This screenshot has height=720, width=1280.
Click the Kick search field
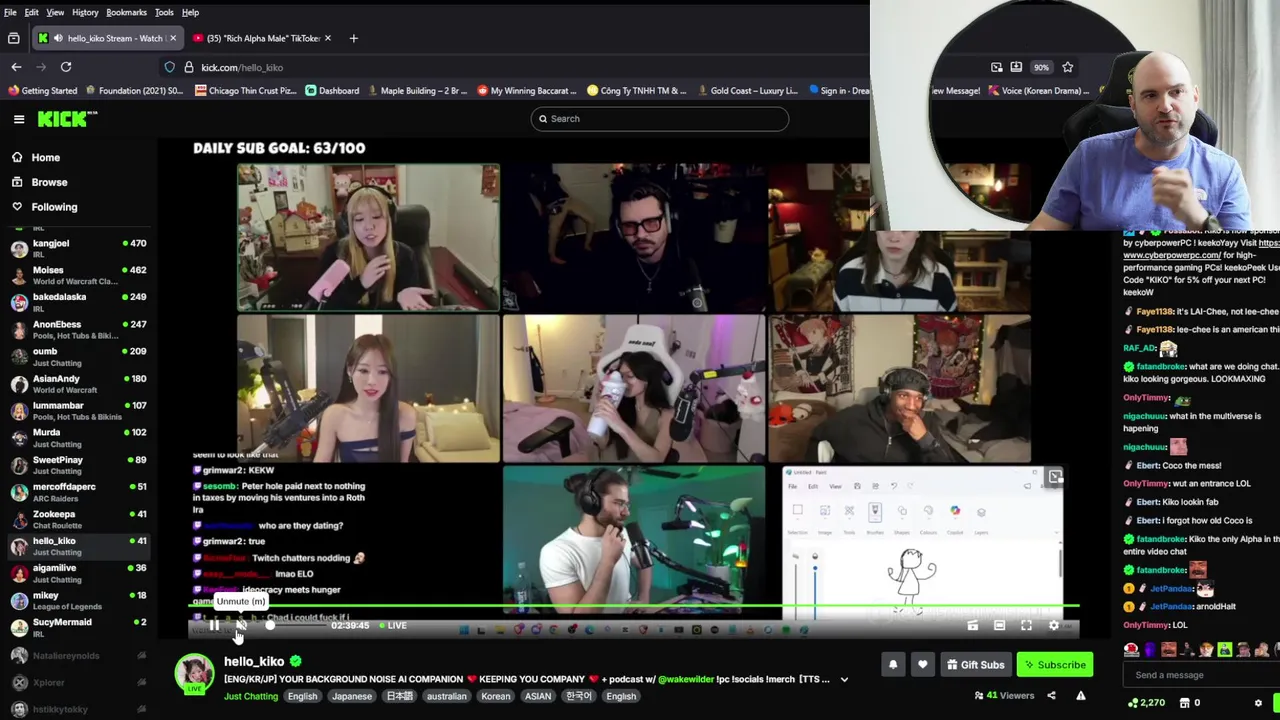point(659,119)
